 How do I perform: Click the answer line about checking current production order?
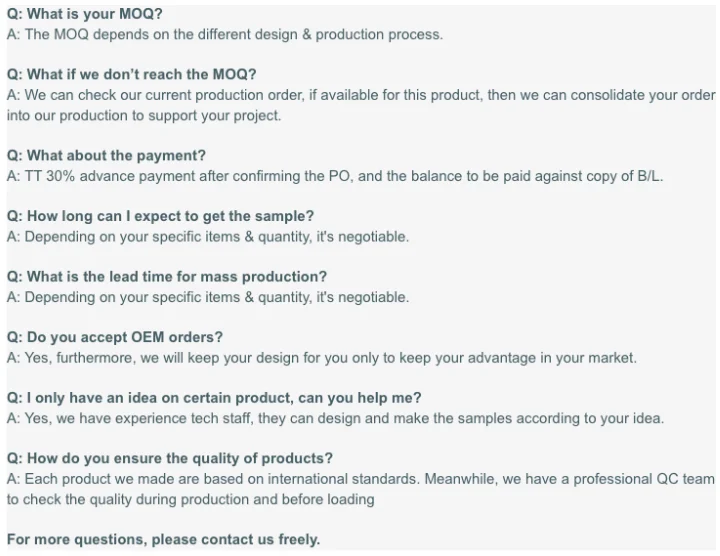(360, 95)
